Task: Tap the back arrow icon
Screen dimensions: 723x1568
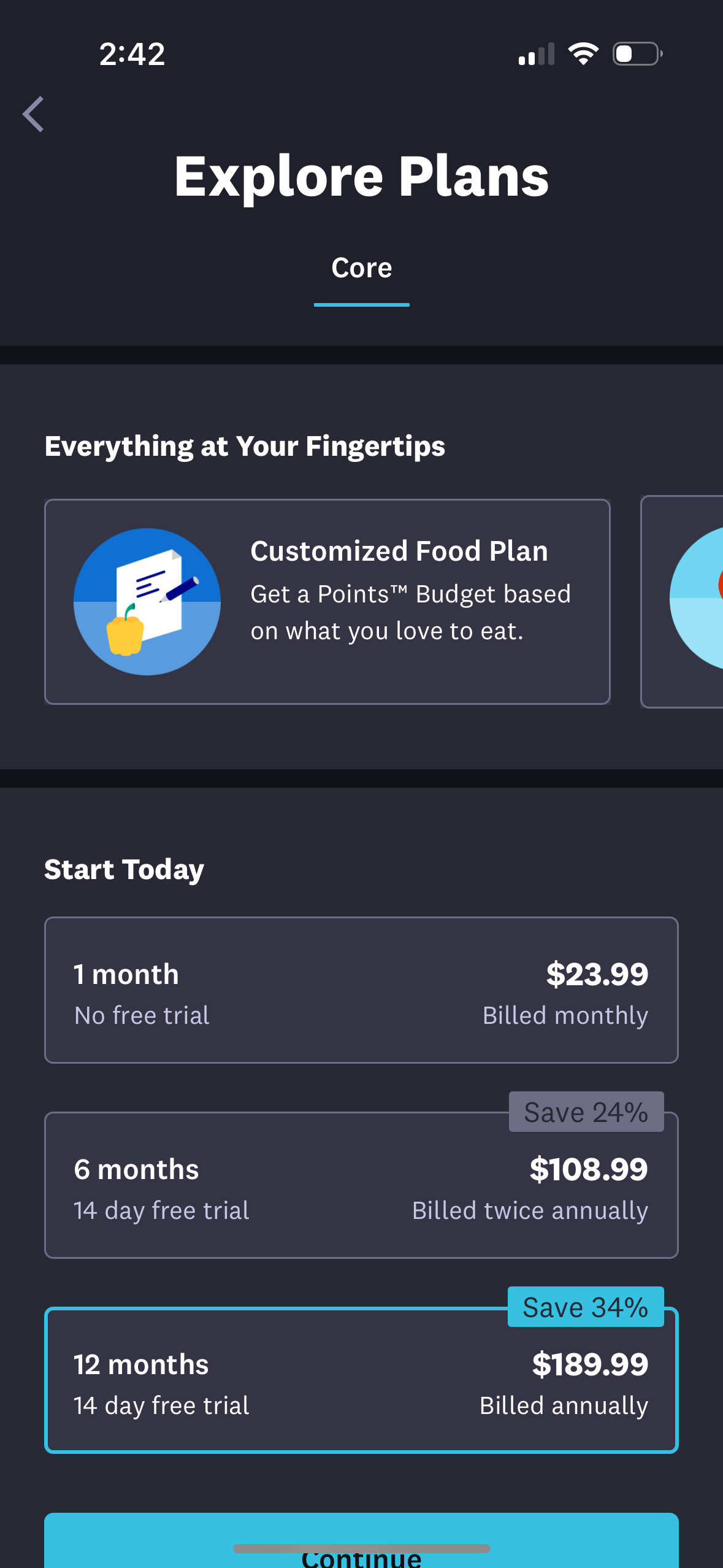Action: (x=34, y=114)
